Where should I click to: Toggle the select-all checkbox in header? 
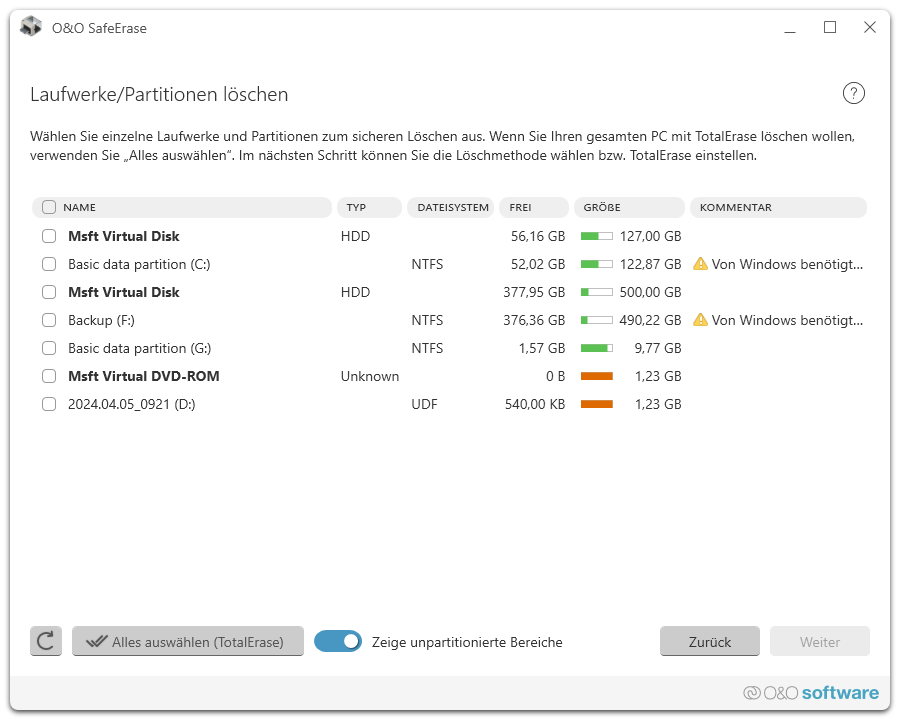click(49, 208)
